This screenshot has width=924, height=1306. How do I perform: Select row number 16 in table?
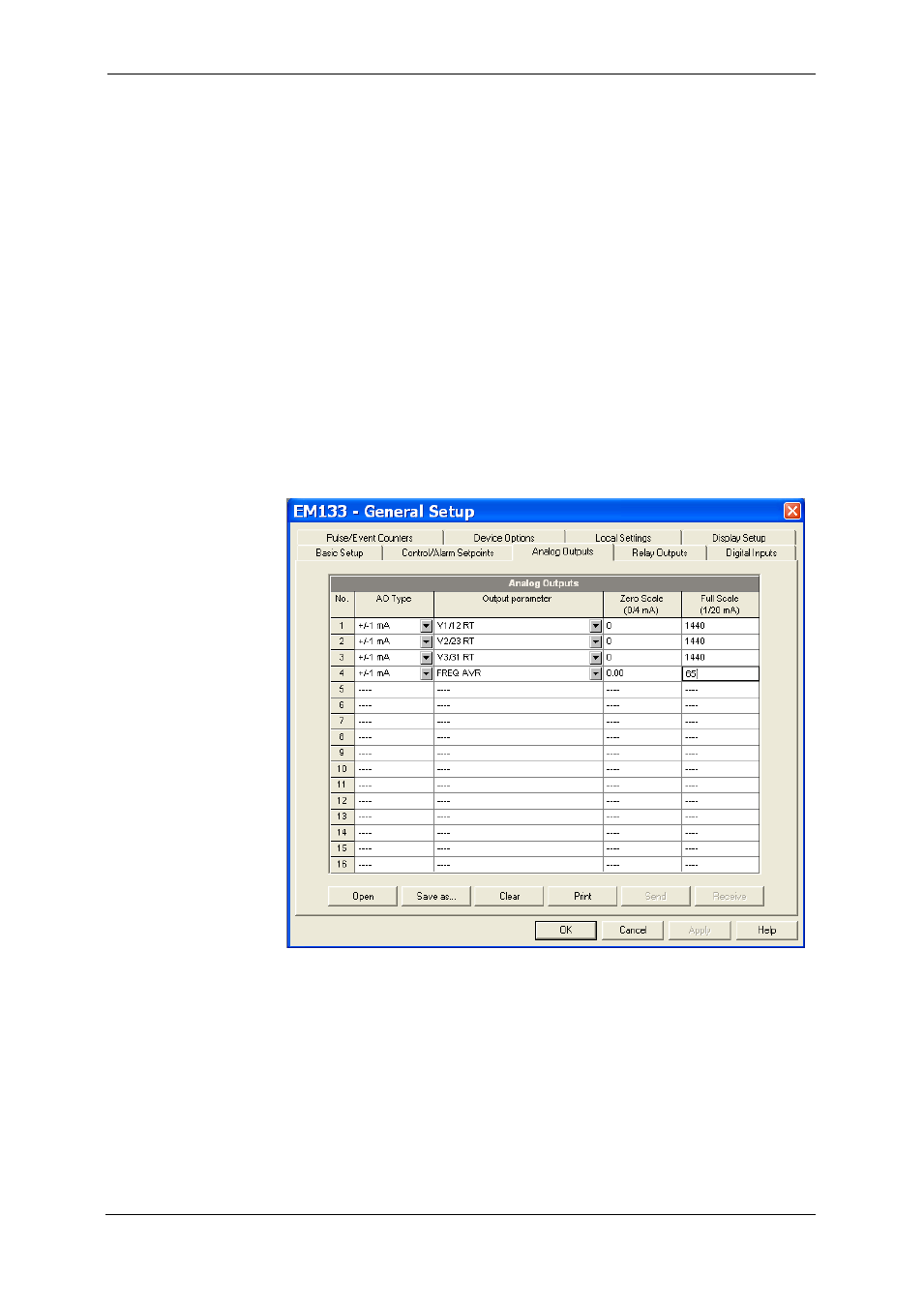pos(342,865)
